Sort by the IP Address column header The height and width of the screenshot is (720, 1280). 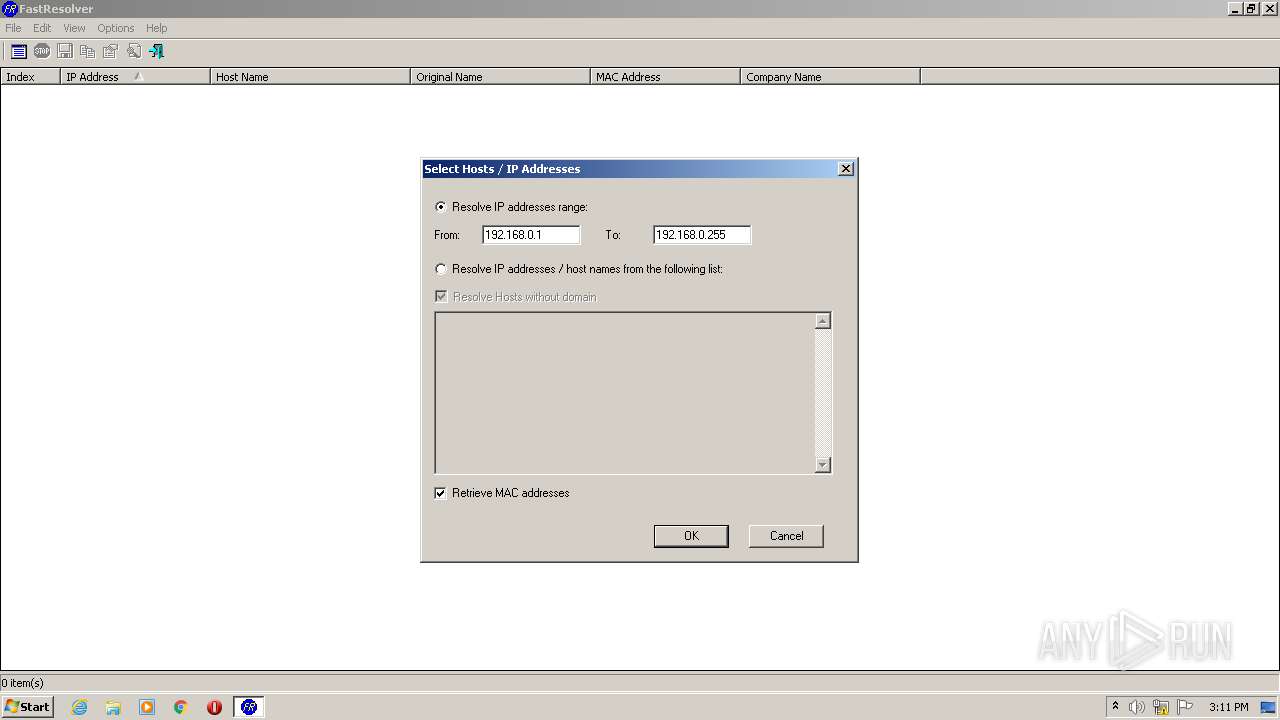tap(135, 77)
